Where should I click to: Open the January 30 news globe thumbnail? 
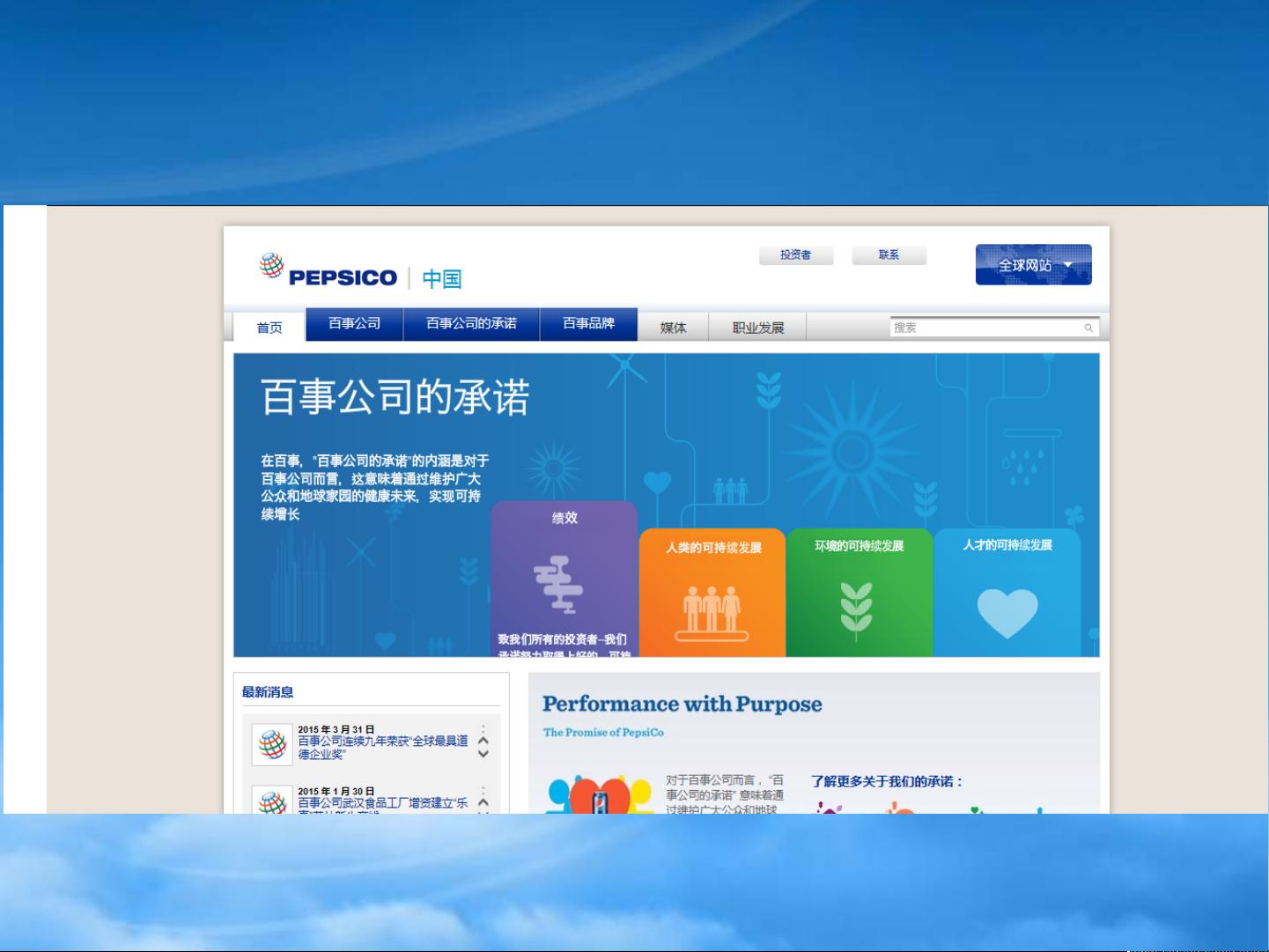point(272,801)
